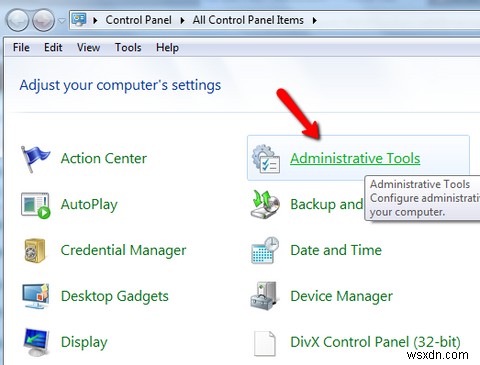Image resolution: width=480 pixels, height=365 pixels.
Task: Click the Date and Time calendar icon
Action: tap(265, 251)
